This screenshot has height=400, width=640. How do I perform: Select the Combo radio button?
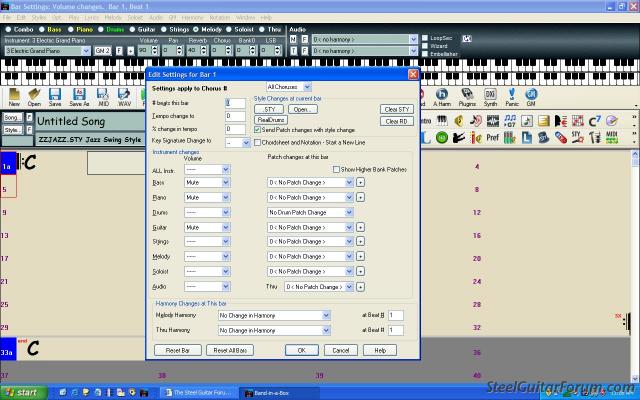click(8, 29)
